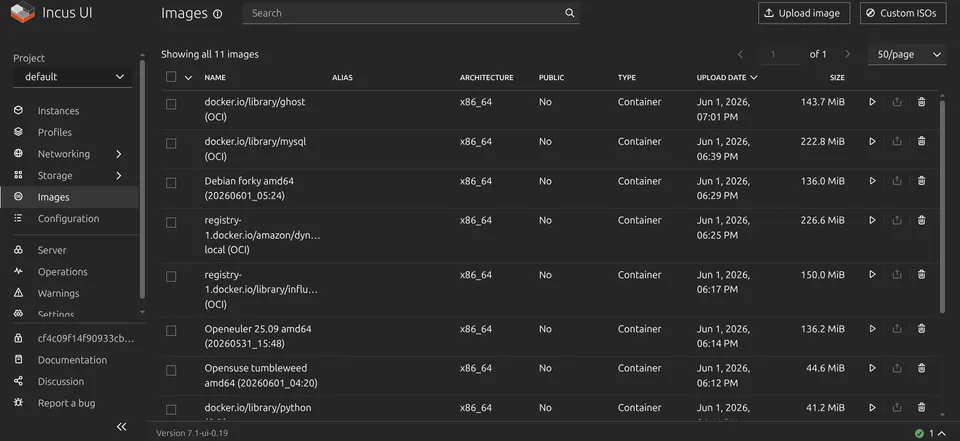
Task: Click the Upload image button
Action: pyautogui.click(x=804, y=13)
